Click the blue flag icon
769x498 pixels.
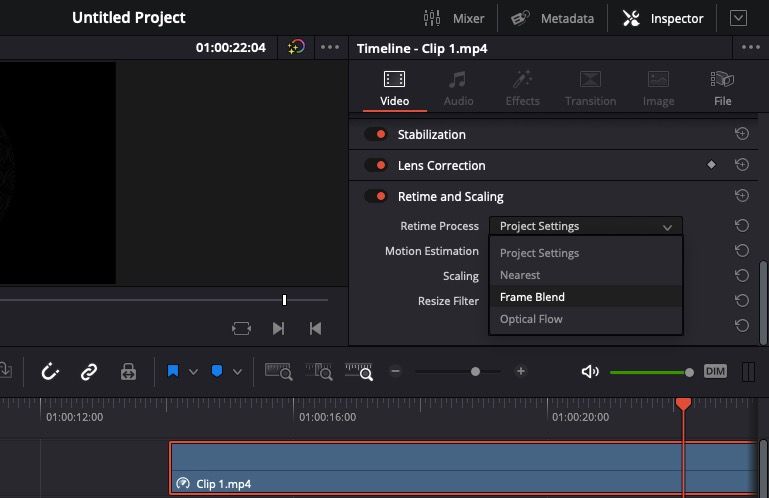pyautogui.click(x=173, y=372)
